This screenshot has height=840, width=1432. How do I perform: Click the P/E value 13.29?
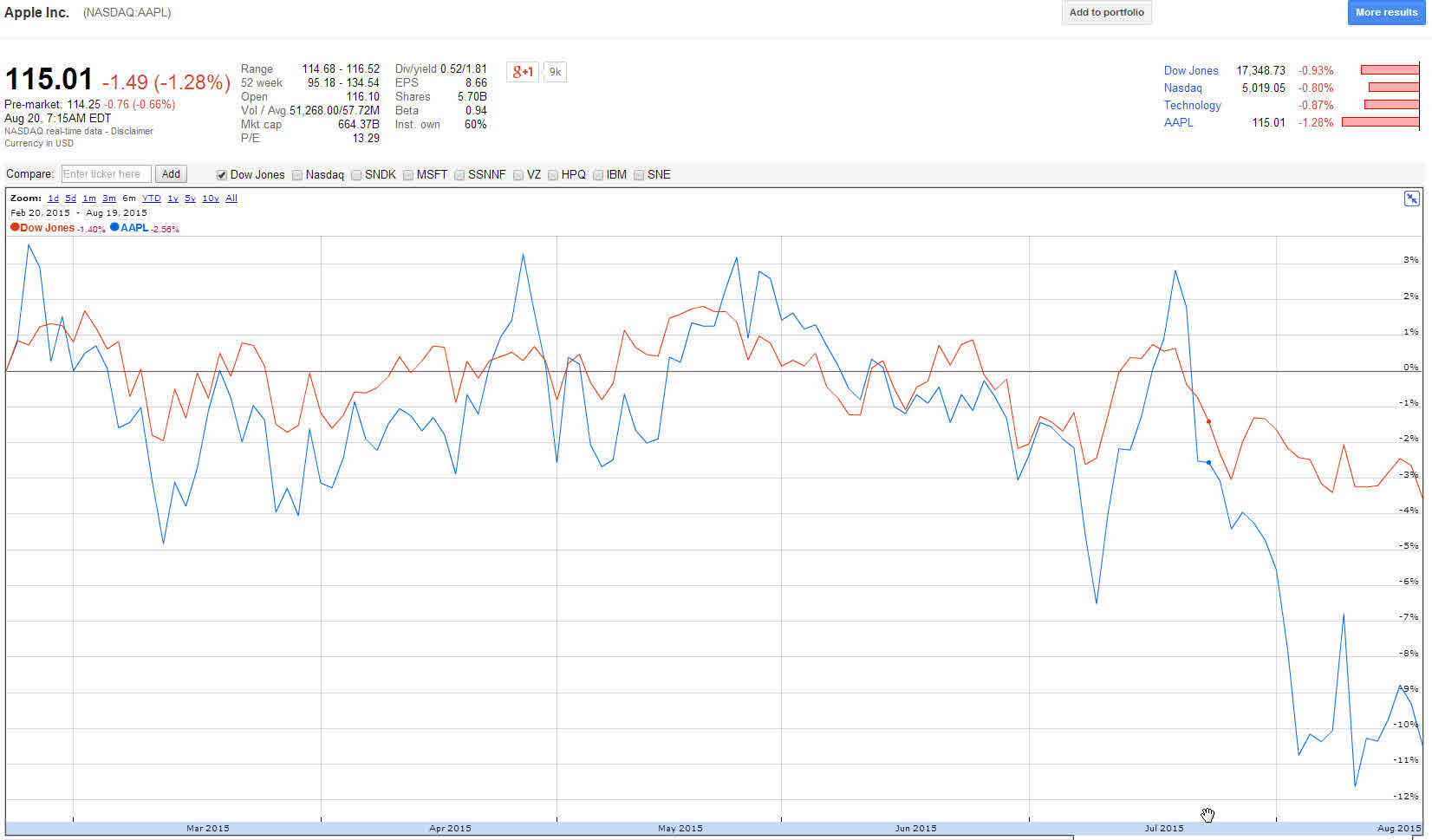pos(366,139)
